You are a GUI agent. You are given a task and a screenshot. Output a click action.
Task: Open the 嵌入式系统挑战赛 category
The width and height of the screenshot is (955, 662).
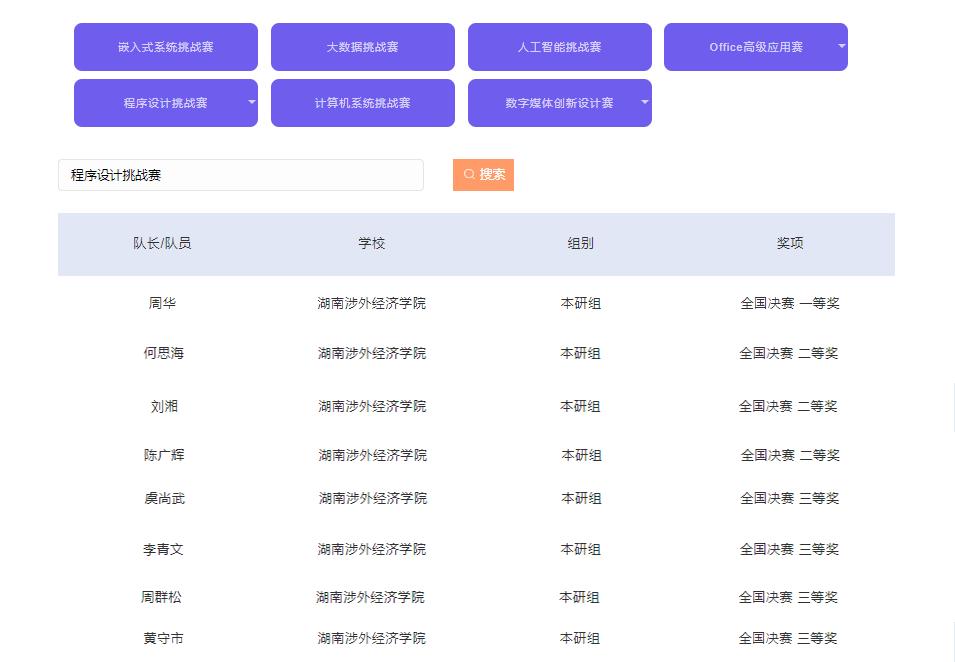(166, 47)
